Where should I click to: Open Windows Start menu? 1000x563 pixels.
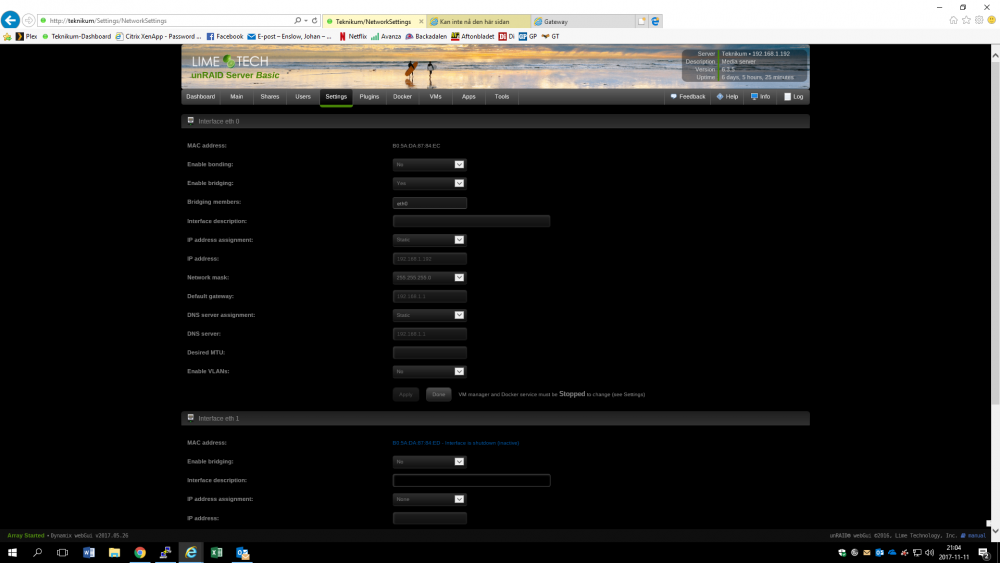coord(12,553)
